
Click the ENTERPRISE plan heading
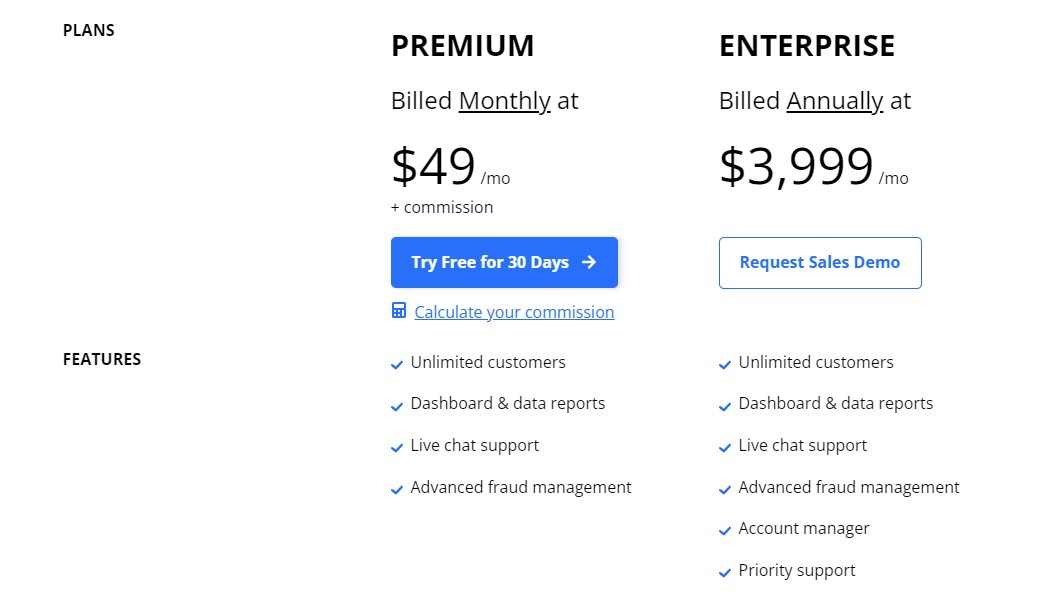coord(807,46)
